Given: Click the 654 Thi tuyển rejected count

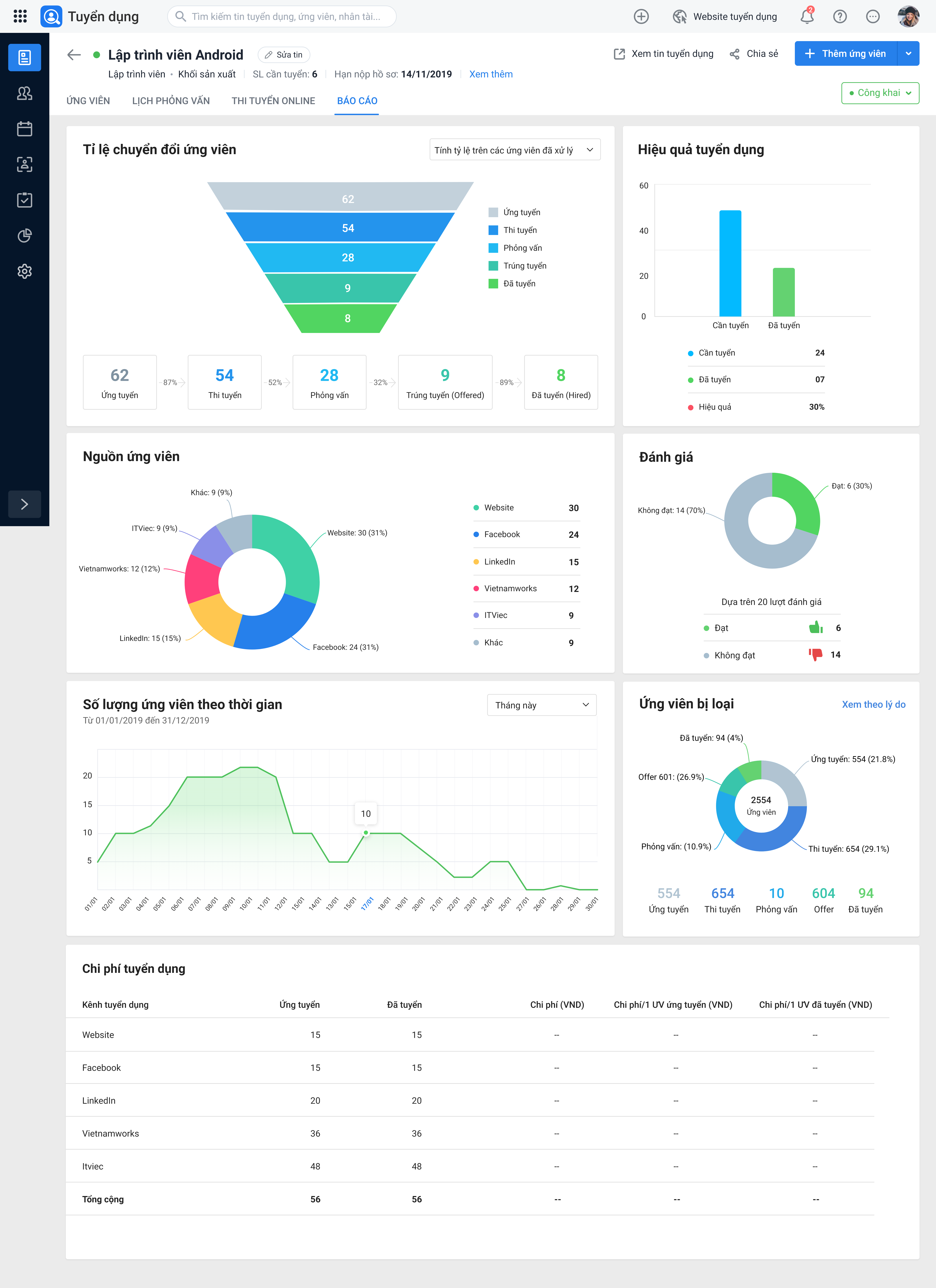Looking at the screenshot, I should pos(722,900).
